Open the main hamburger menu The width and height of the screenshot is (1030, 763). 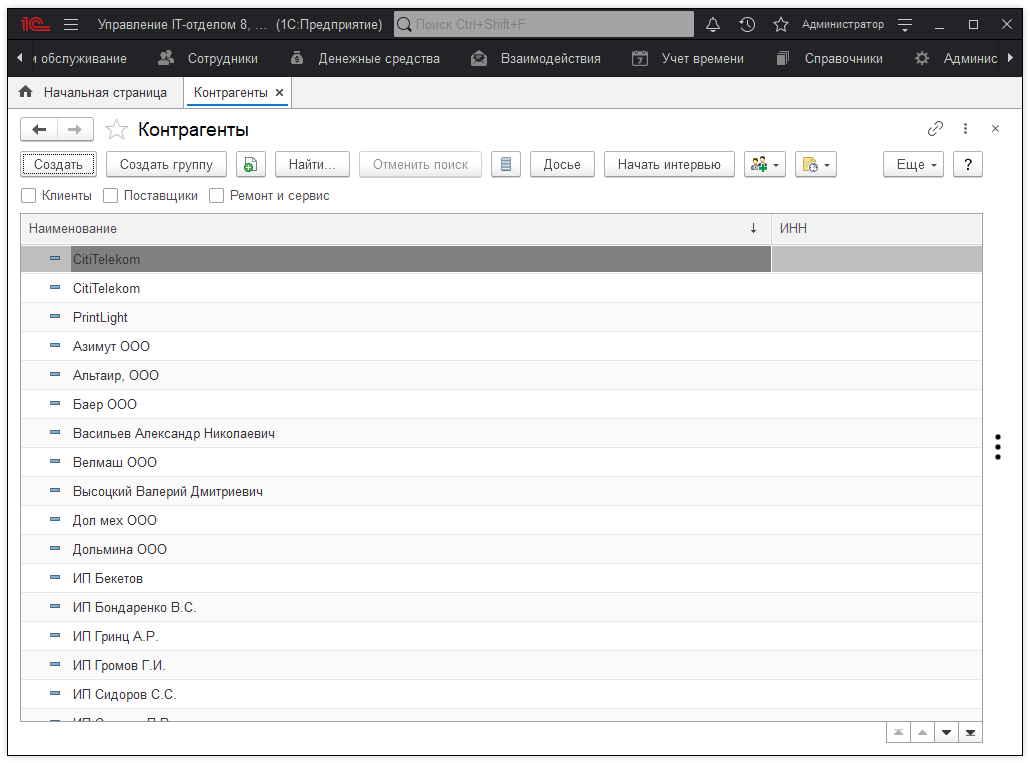point(71,24)
